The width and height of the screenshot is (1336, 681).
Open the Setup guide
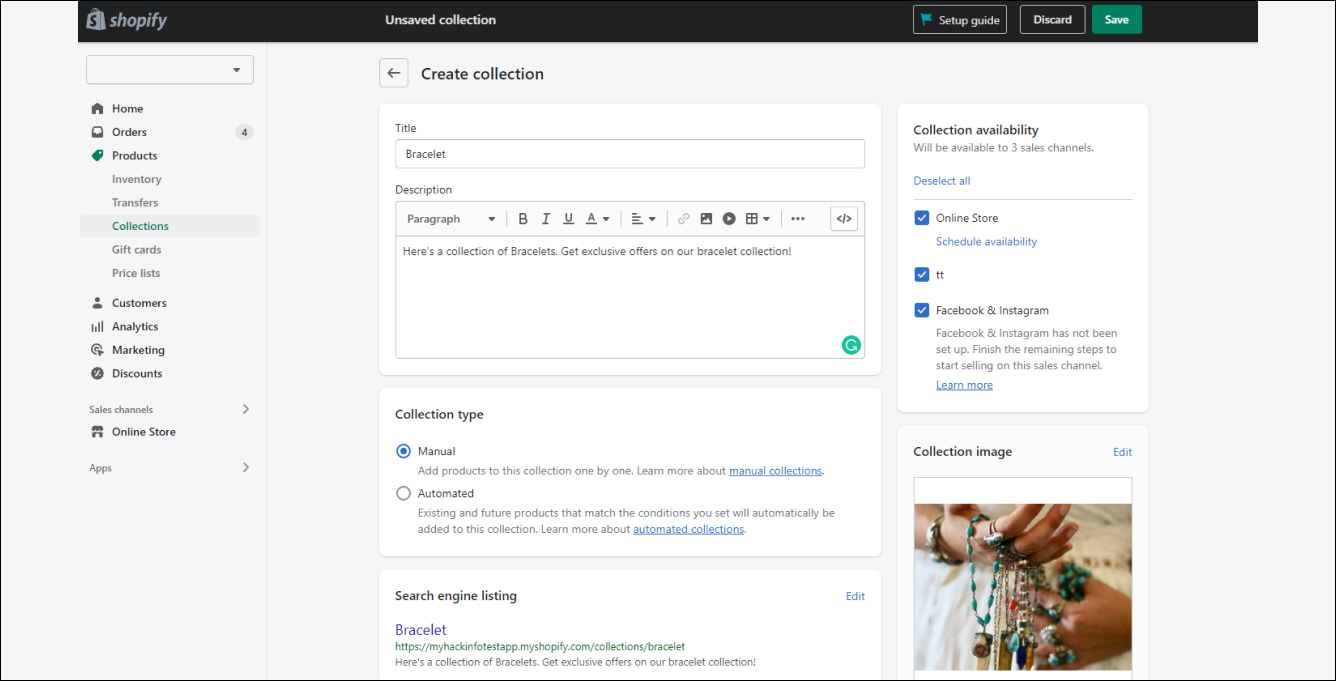click(959, 20)
